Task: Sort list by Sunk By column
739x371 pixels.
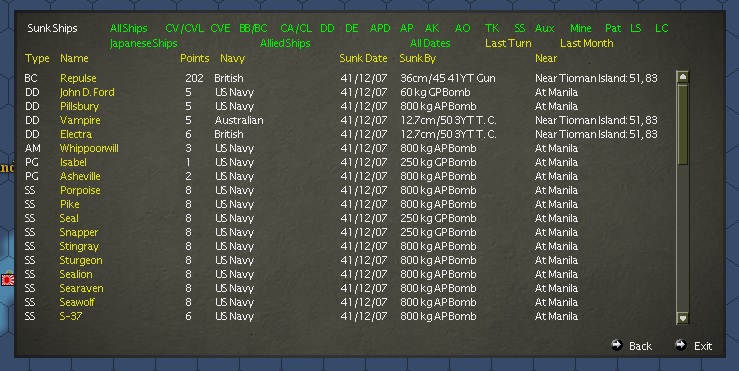Action: [417, 58]
